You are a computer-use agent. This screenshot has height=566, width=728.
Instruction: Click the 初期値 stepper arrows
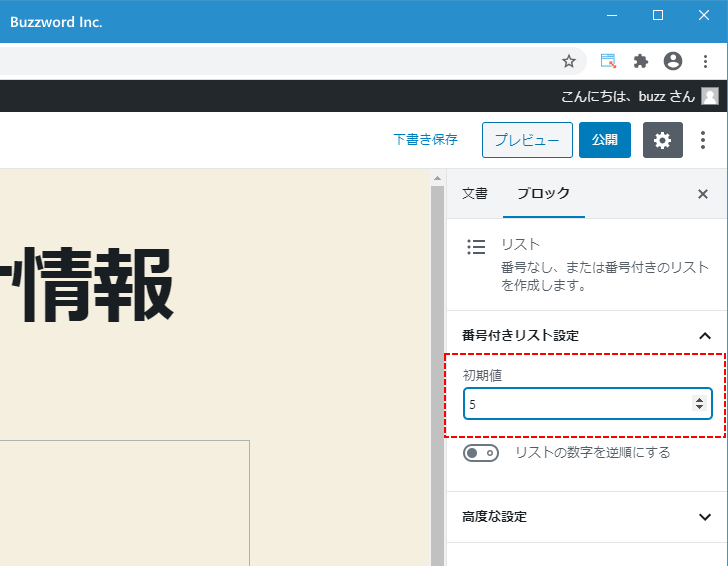tap(699, 404)
